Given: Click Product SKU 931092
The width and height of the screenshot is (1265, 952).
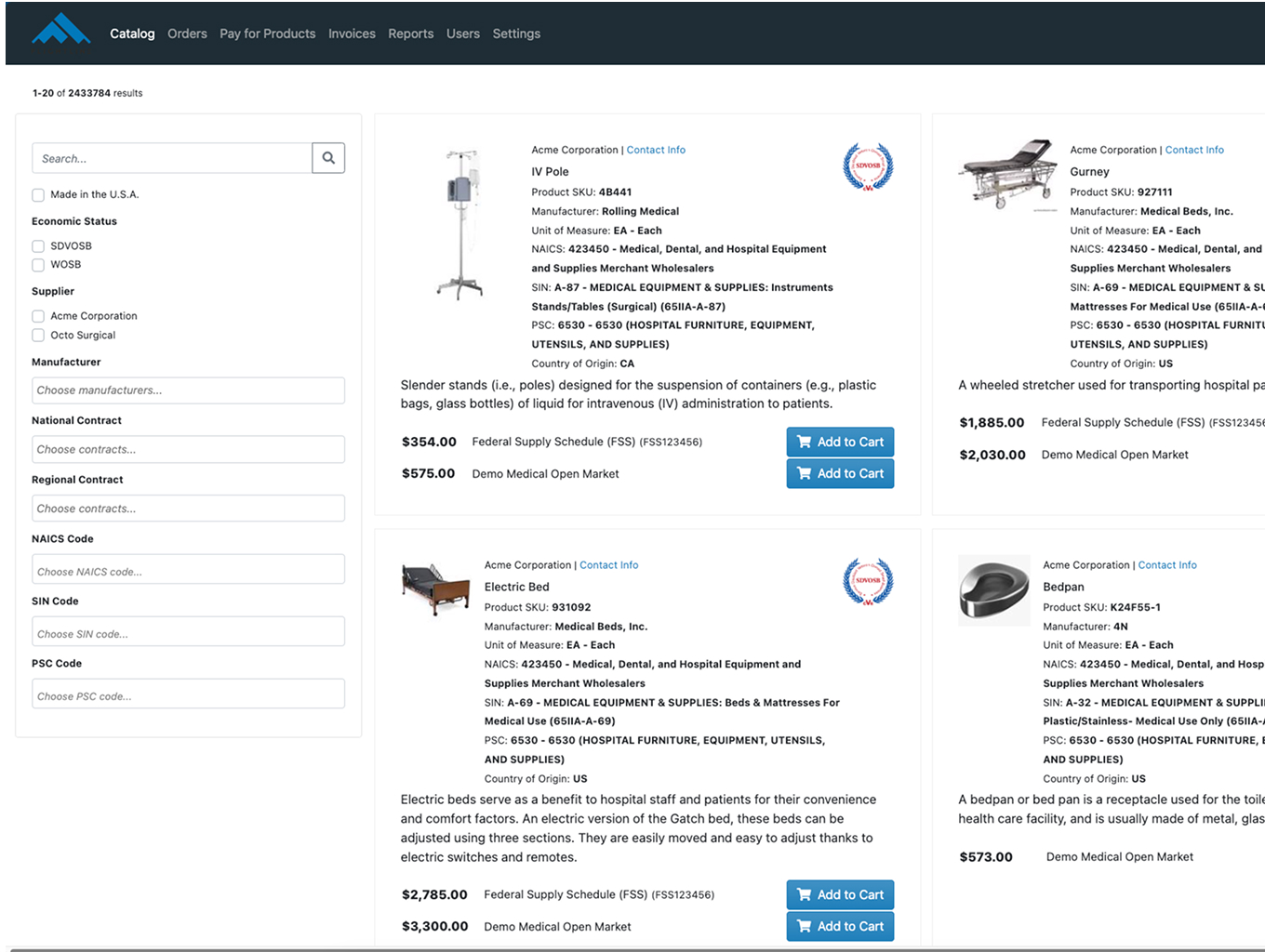Looking at the screenshot, I should 571,607.
